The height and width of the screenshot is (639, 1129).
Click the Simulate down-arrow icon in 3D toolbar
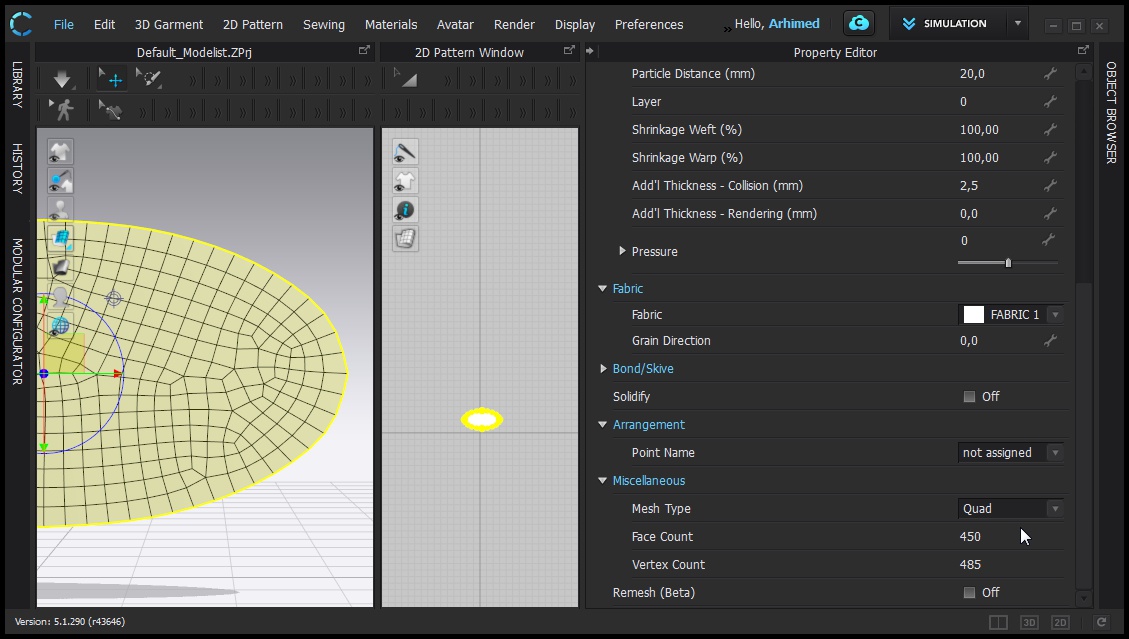[x=62, y=79]
